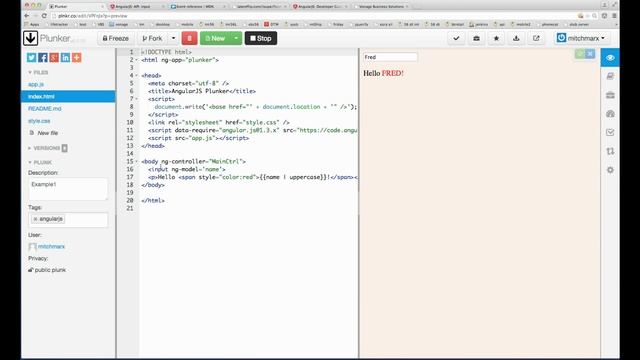This screenshot has width=640, height=360.
Task: Open the right sidebar briefcase icon
Action: coord(610,95)
